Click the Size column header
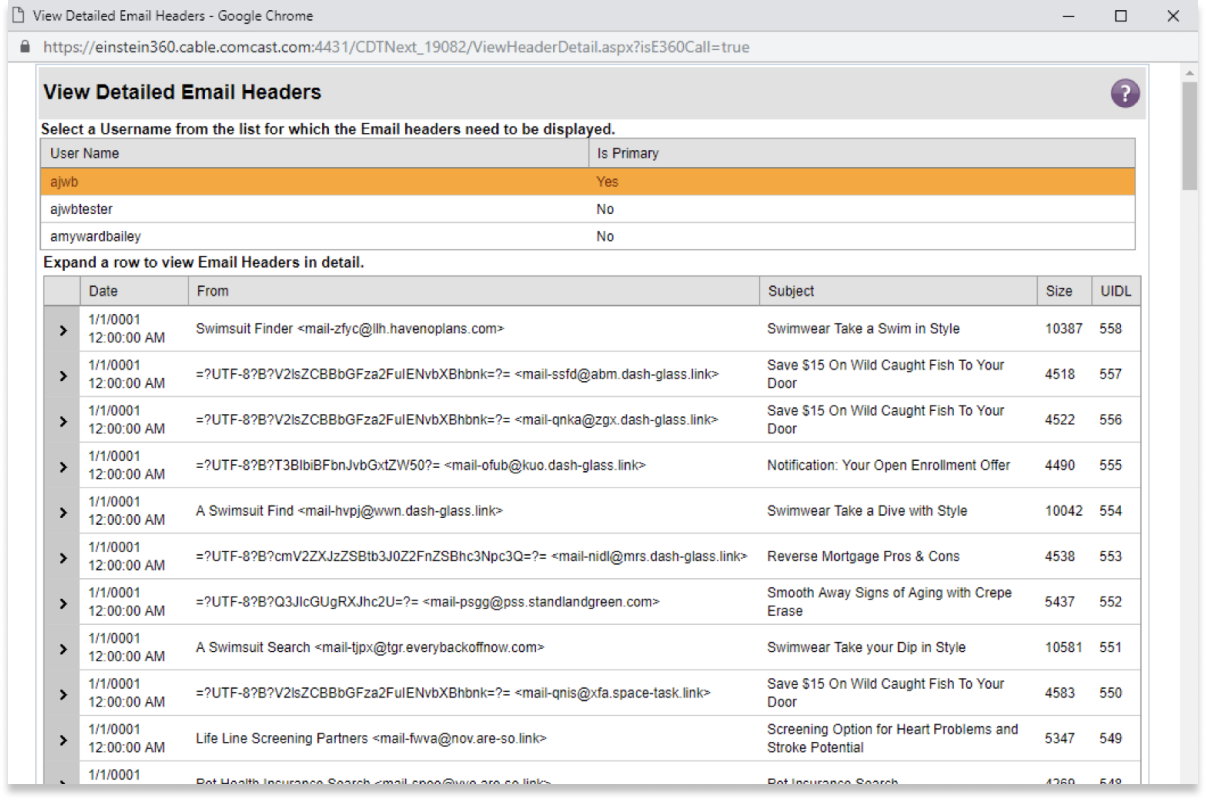 coord(1059,291)
